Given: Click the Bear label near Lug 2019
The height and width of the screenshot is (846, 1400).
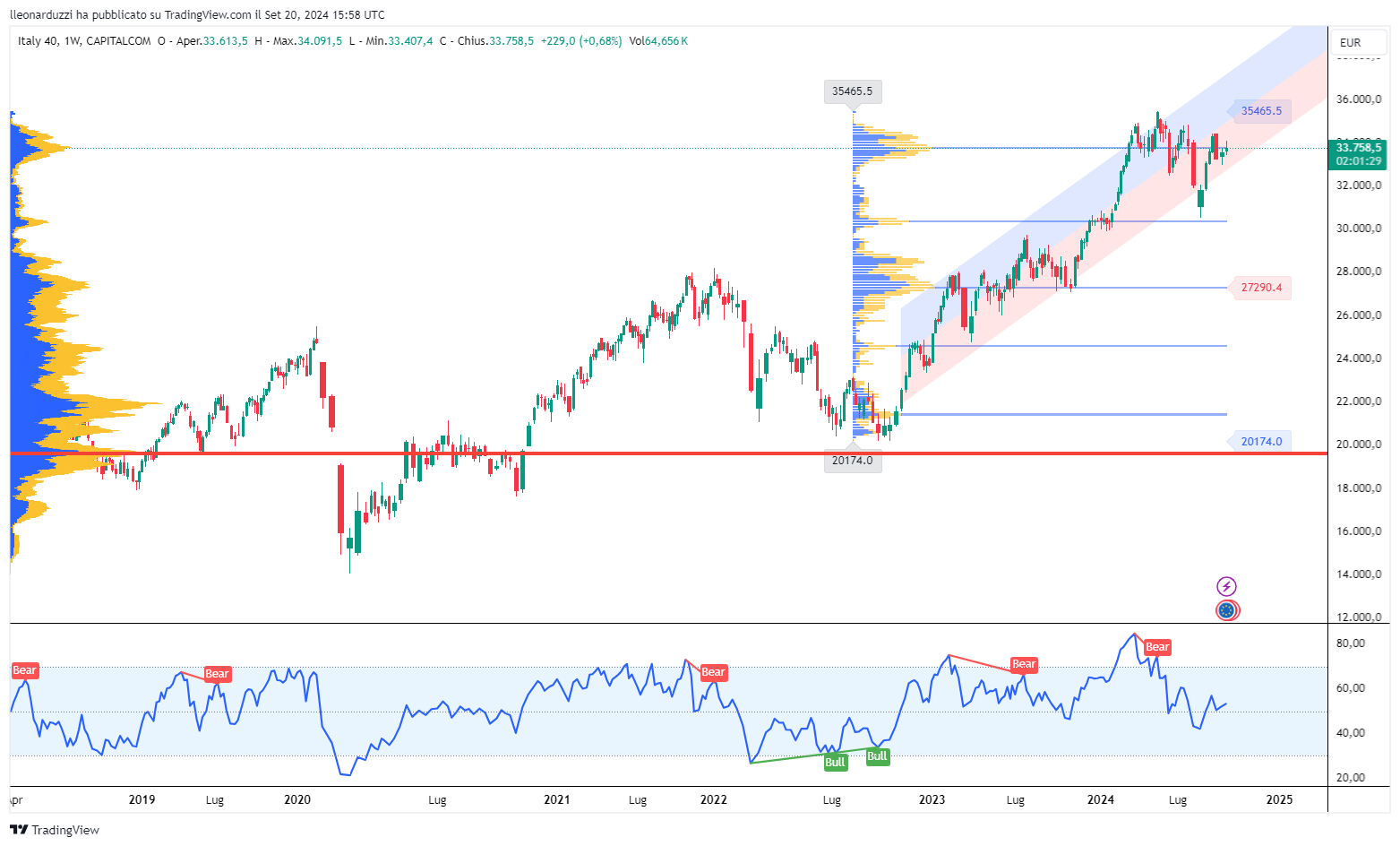Looking at the screenshot, I should click(x=218, y=674).
